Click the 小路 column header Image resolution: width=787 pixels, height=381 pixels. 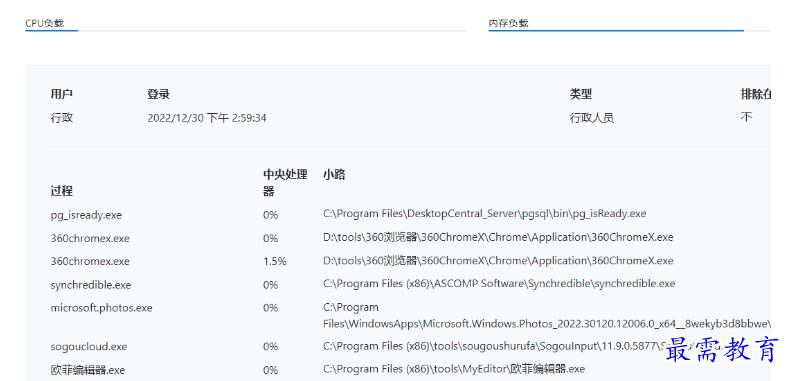(x=334, y=175)
